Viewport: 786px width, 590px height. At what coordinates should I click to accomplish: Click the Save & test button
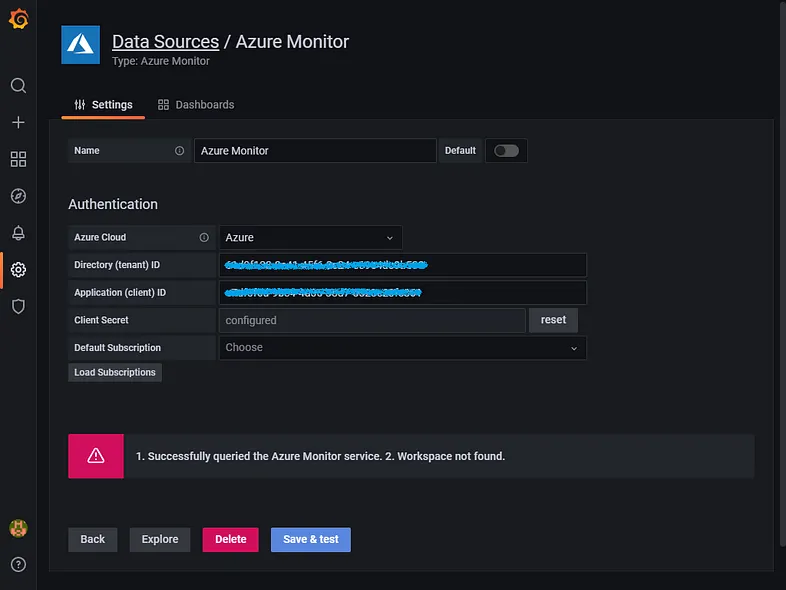click(311, 539)
